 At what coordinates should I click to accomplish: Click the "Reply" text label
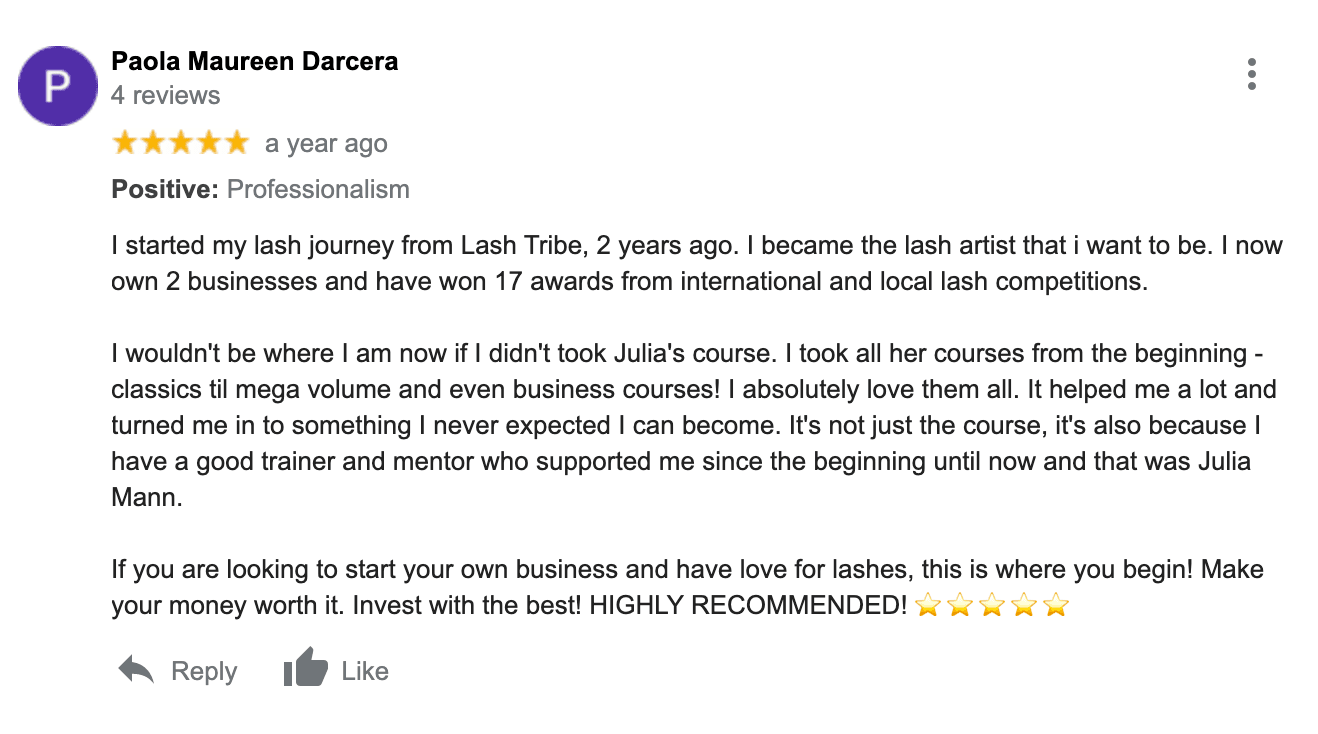(204, 671)
